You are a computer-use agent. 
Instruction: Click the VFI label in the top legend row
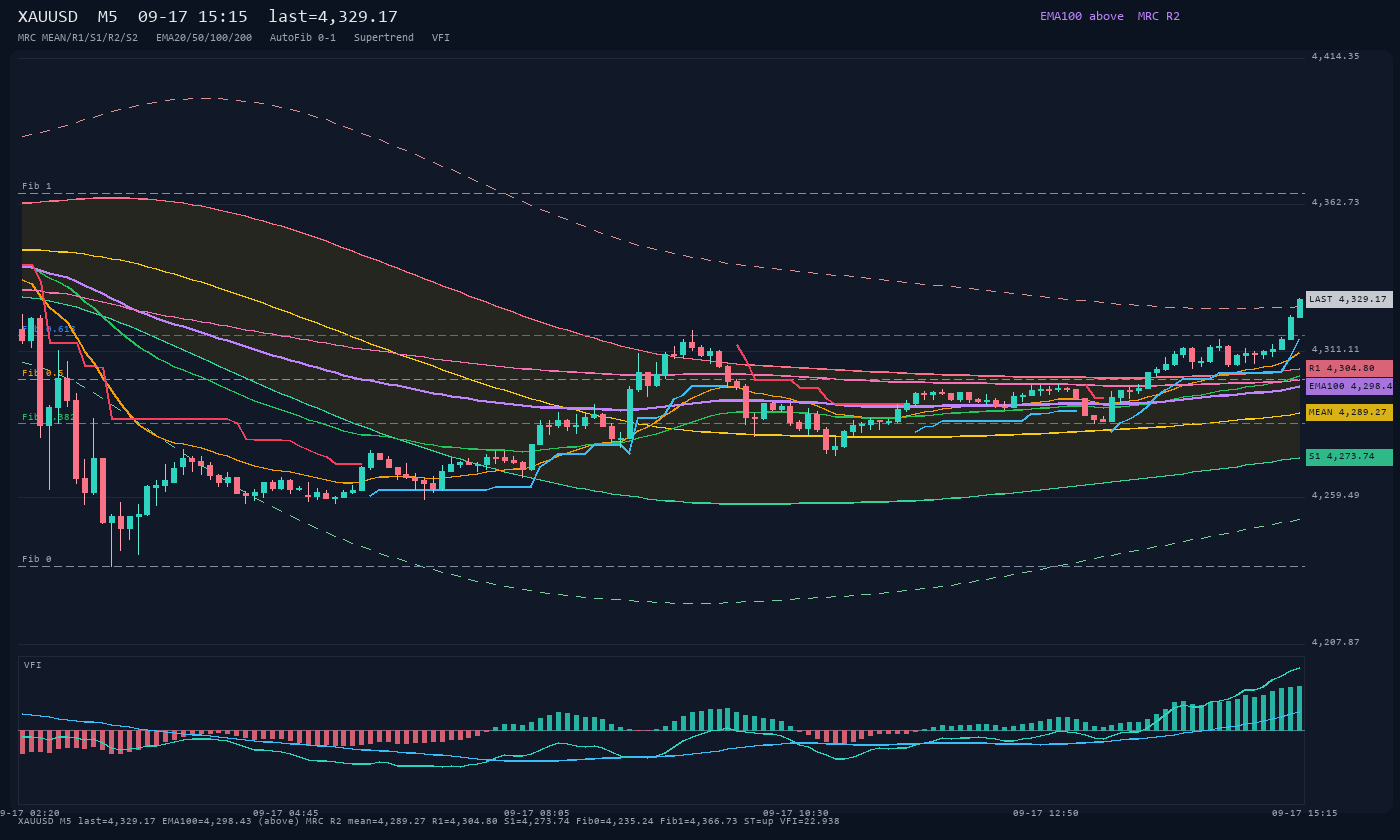[x=441, y=38]
